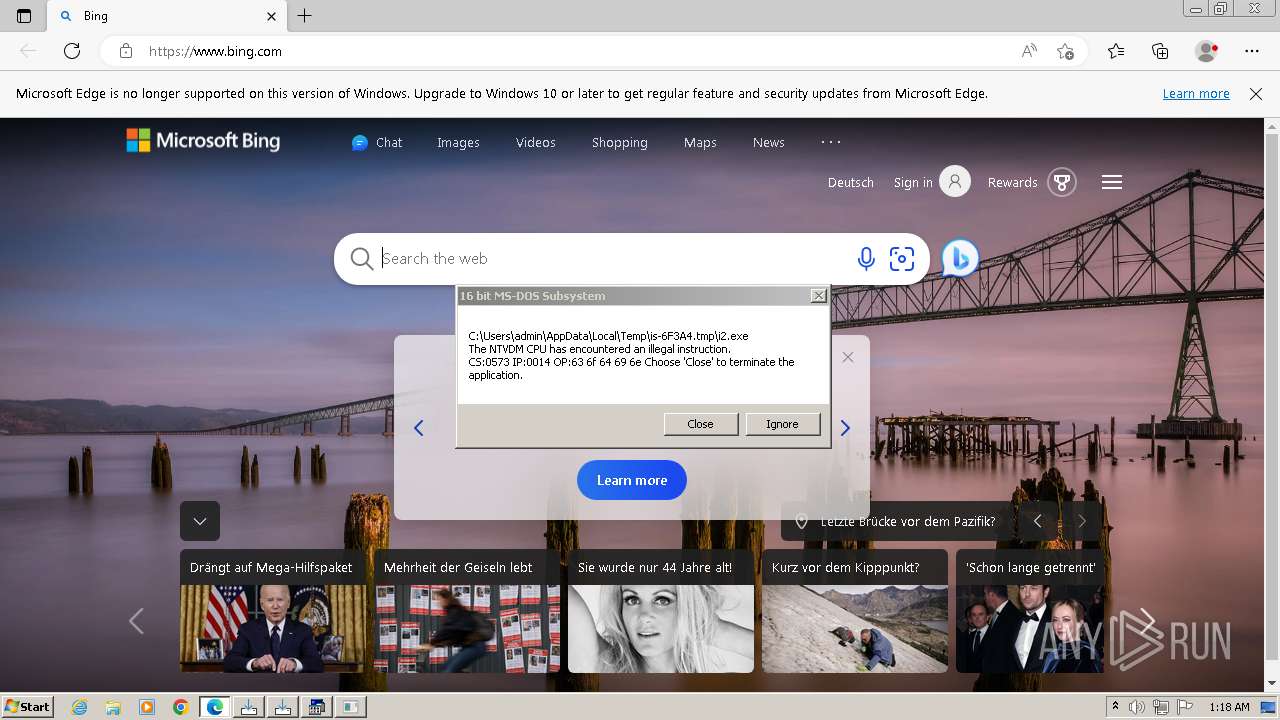Open Rewards trophy icon
Screen dimensions: 1280x720
click(x=1062, y=182)
